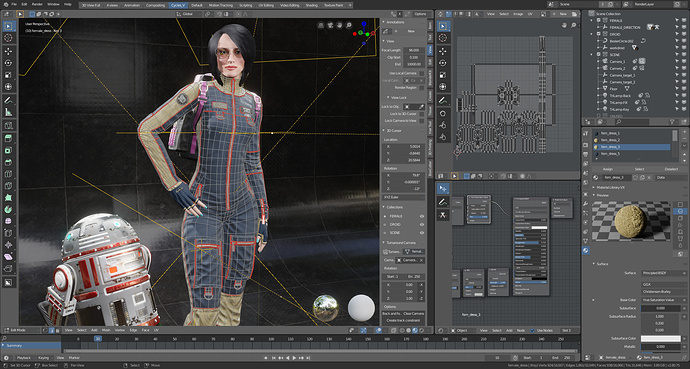
Task: Click the camera view gizmo in 3D viewport
Action: click(330, 26)
